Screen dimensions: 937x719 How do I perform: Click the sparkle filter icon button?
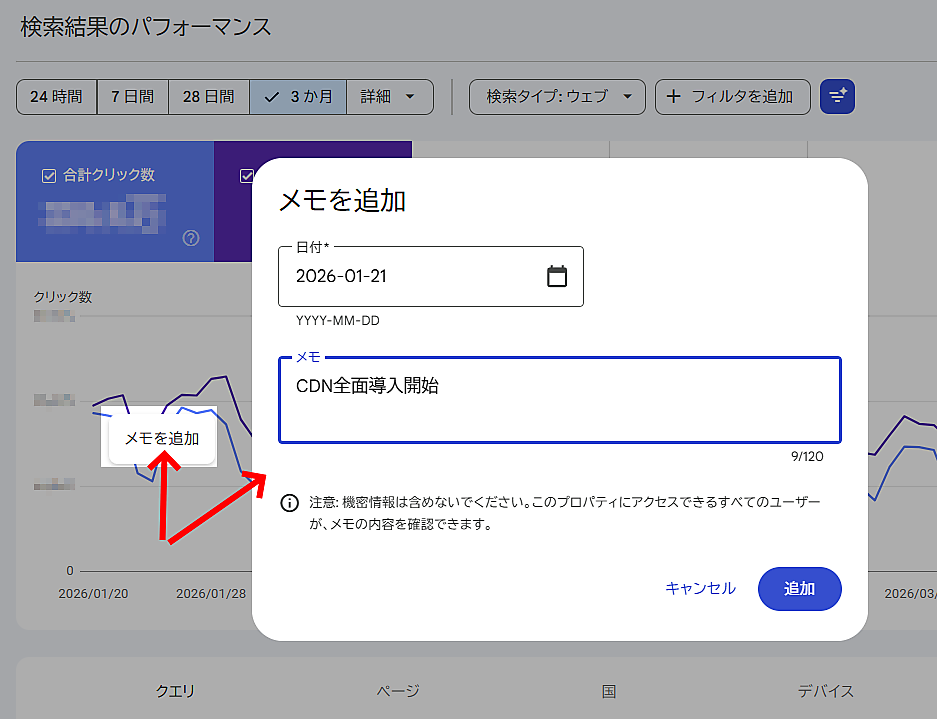(837, 96)
